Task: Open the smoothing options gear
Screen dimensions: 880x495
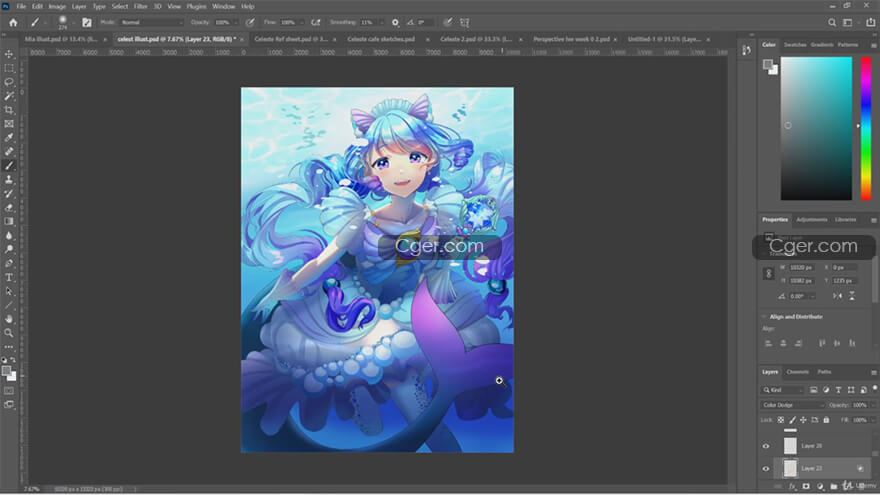Action: pos(395,22)
